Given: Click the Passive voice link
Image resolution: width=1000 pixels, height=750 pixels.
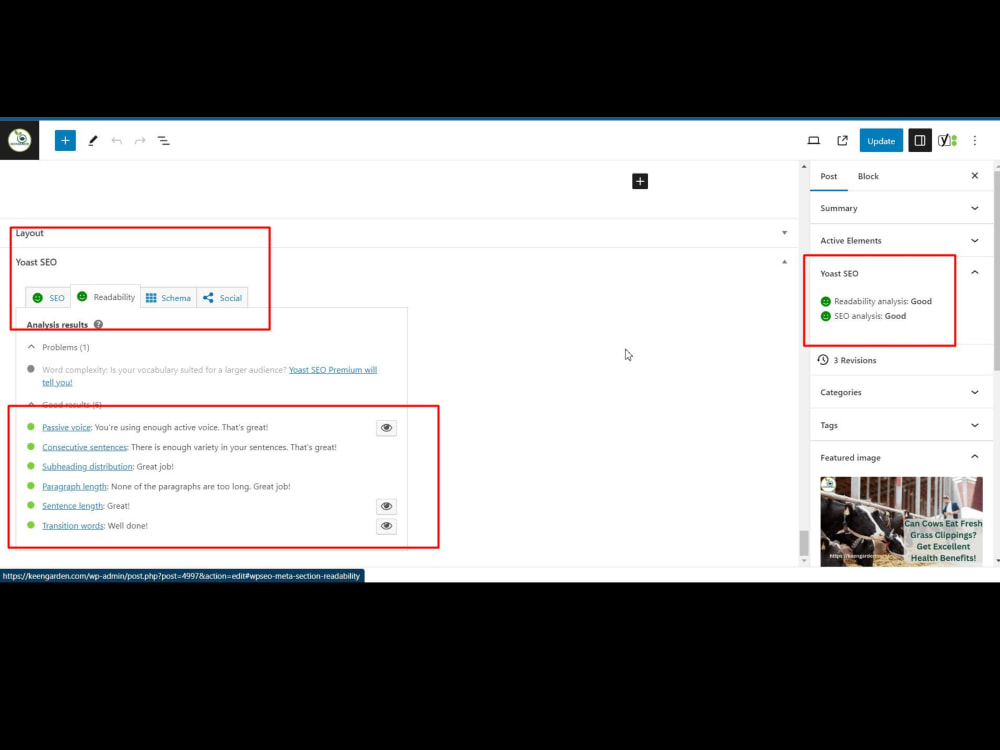Looking at the screenshot, I should point(66,427).
